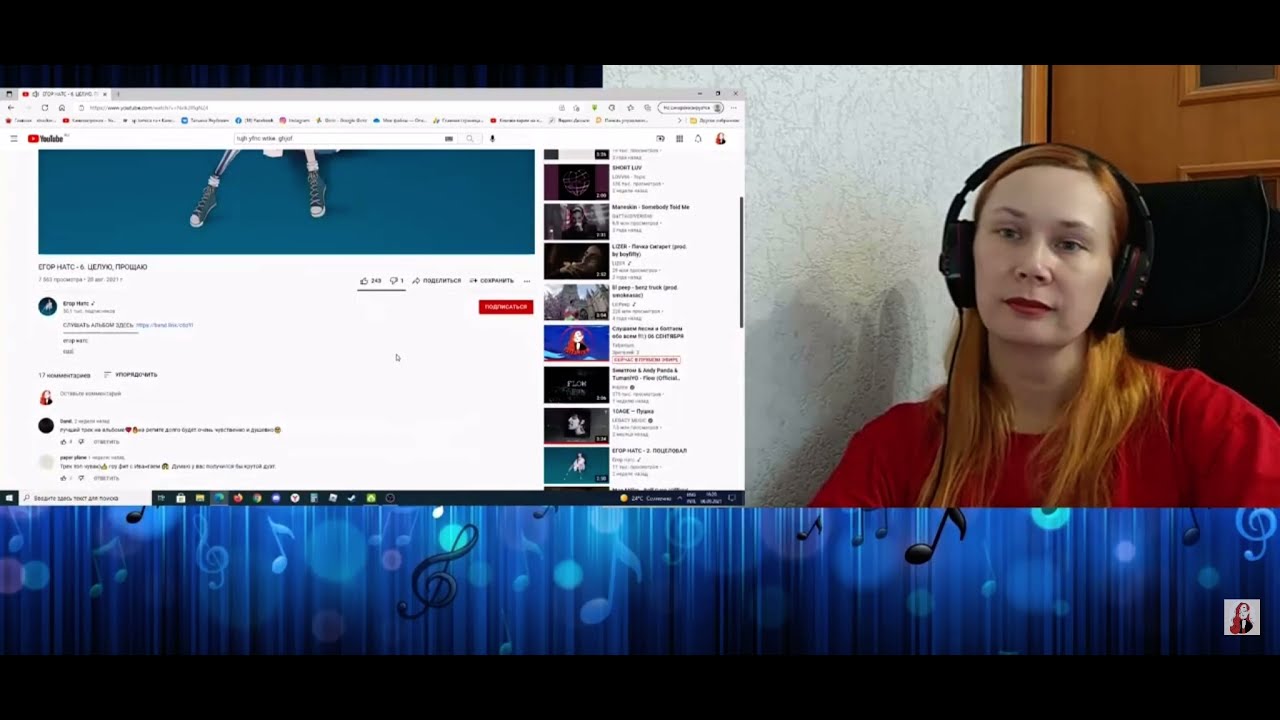Open the LIZER Пачка Сигарет video thumbnail
Viewport: 1280px width, 720px height.
[576, 261]
